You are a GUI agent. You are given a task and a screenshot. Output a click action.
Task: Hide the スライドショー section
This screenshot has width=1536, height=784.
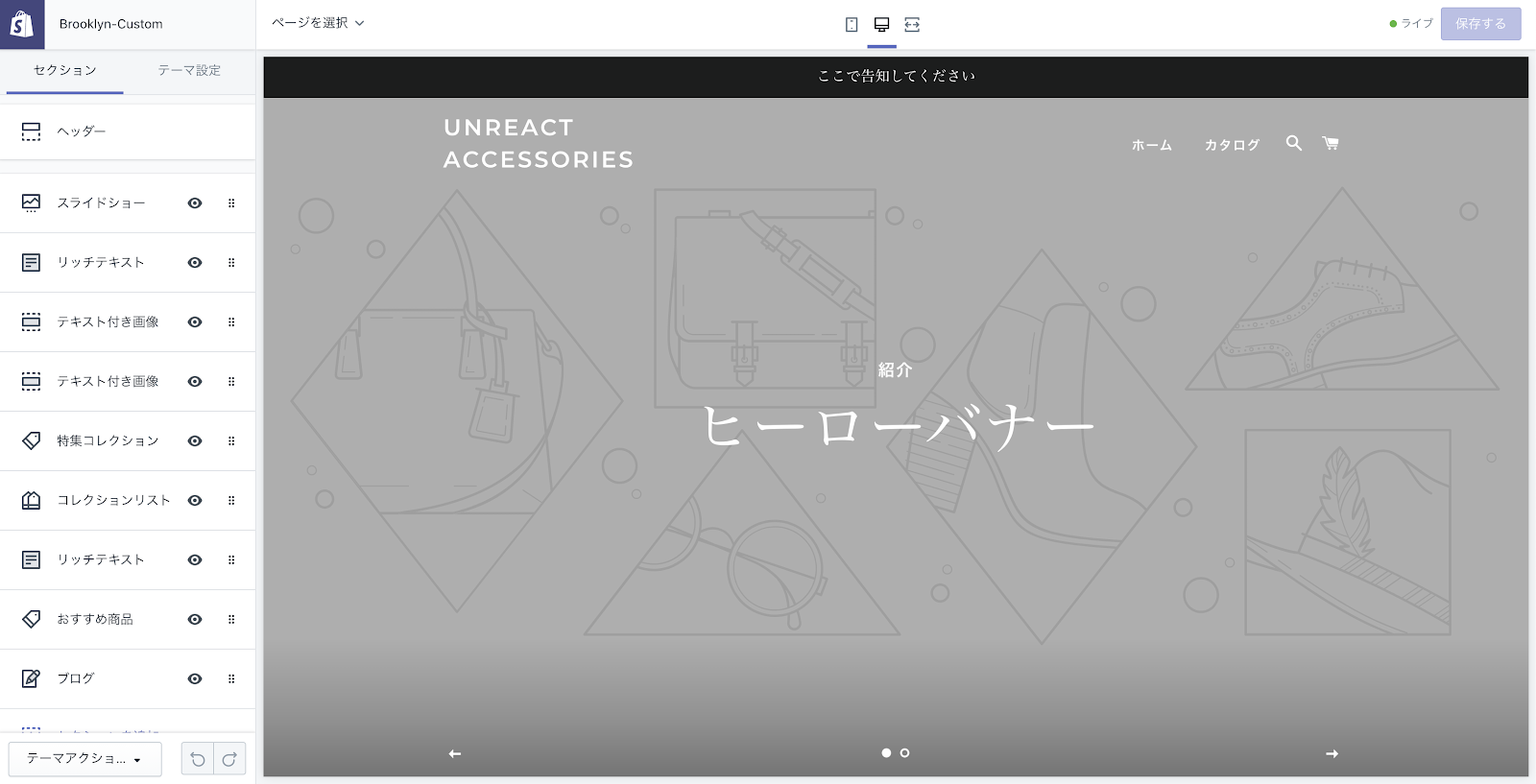[x=195, y=203]
